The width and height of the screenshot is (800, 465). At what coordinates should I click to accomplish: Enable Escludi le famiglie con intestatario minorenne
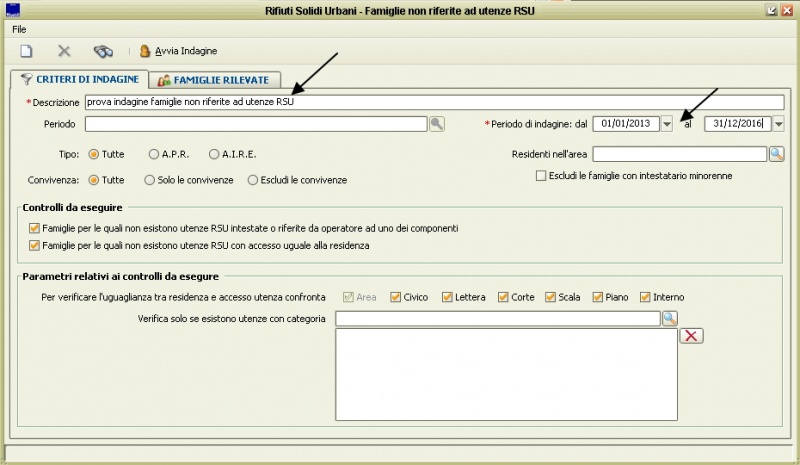click(x=541, y=175)
